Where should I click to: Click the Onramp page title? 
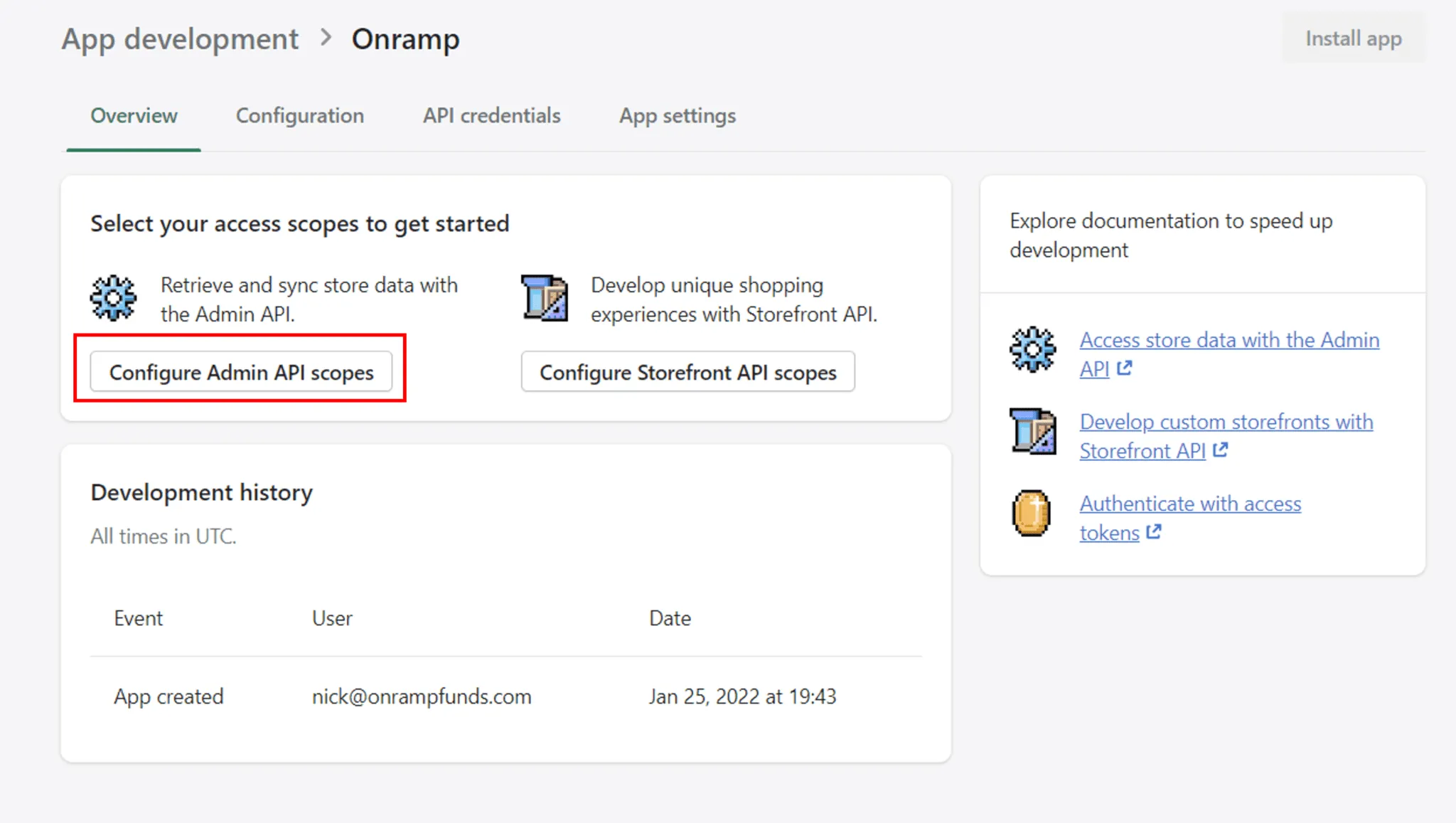tap(406, 38)
